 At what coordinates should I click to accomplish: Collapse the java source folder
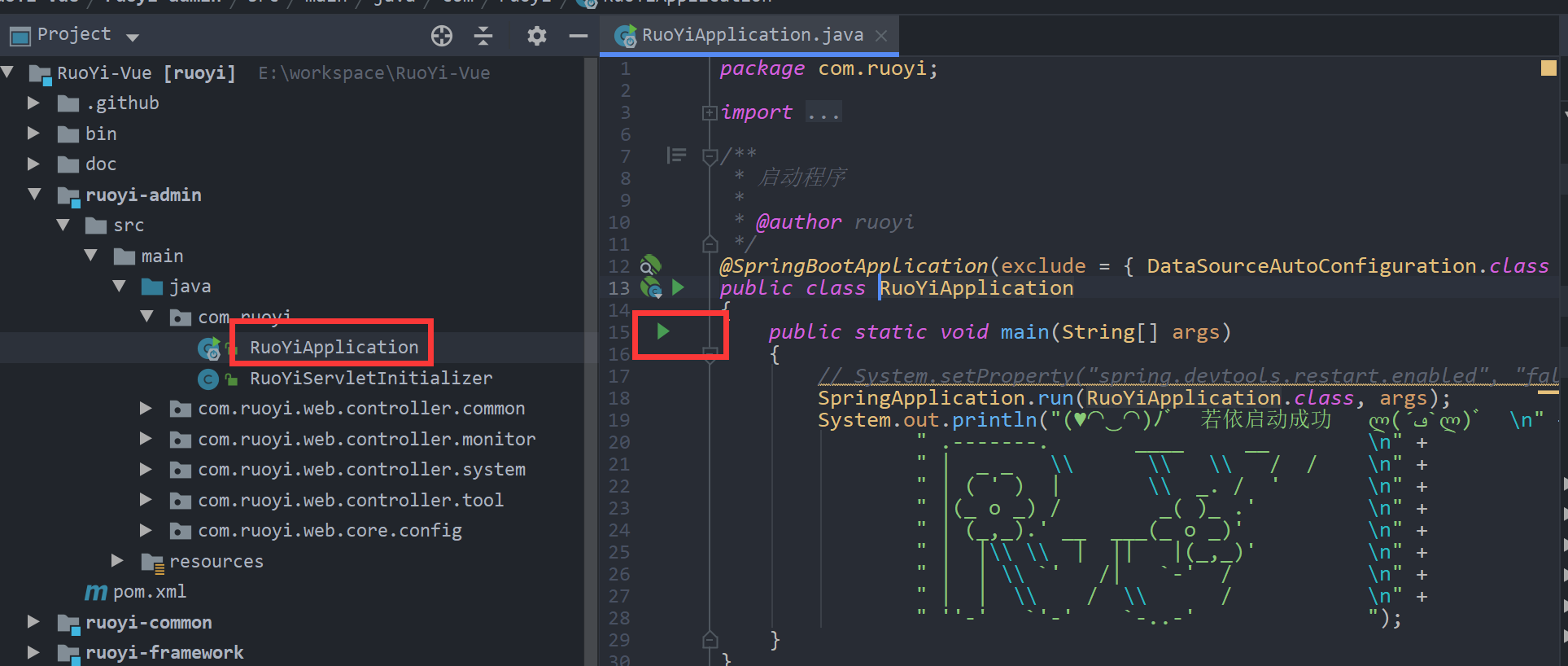tap(120, 286)
